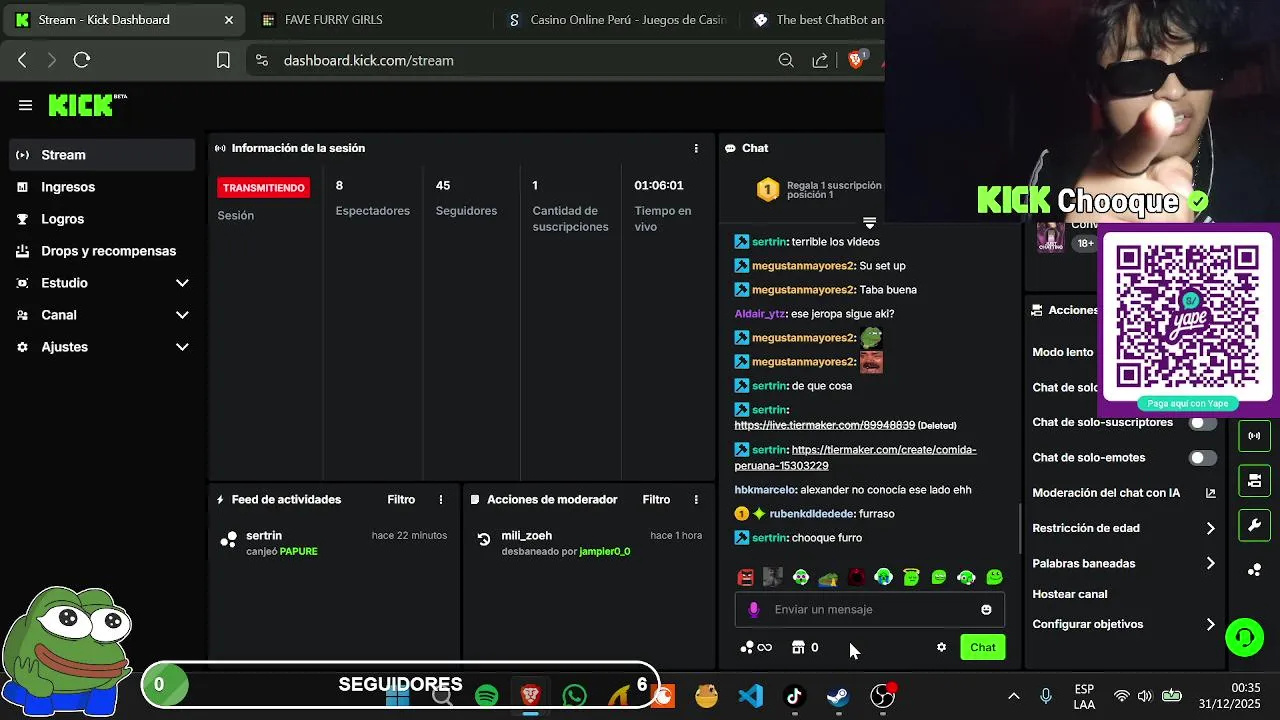Open the external link icon for IA moderation
This screenshot has height=720, width=1280.
(x=1210, y=493)
